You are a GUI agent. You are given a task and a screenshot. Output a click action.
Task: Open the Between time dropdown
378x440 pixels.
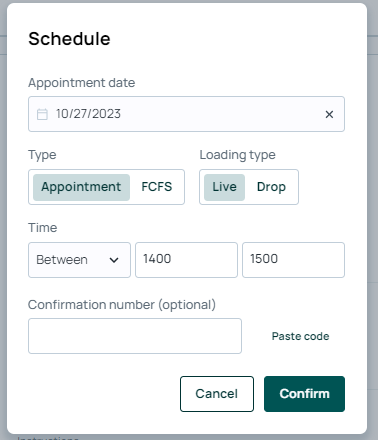click(79, 260)
